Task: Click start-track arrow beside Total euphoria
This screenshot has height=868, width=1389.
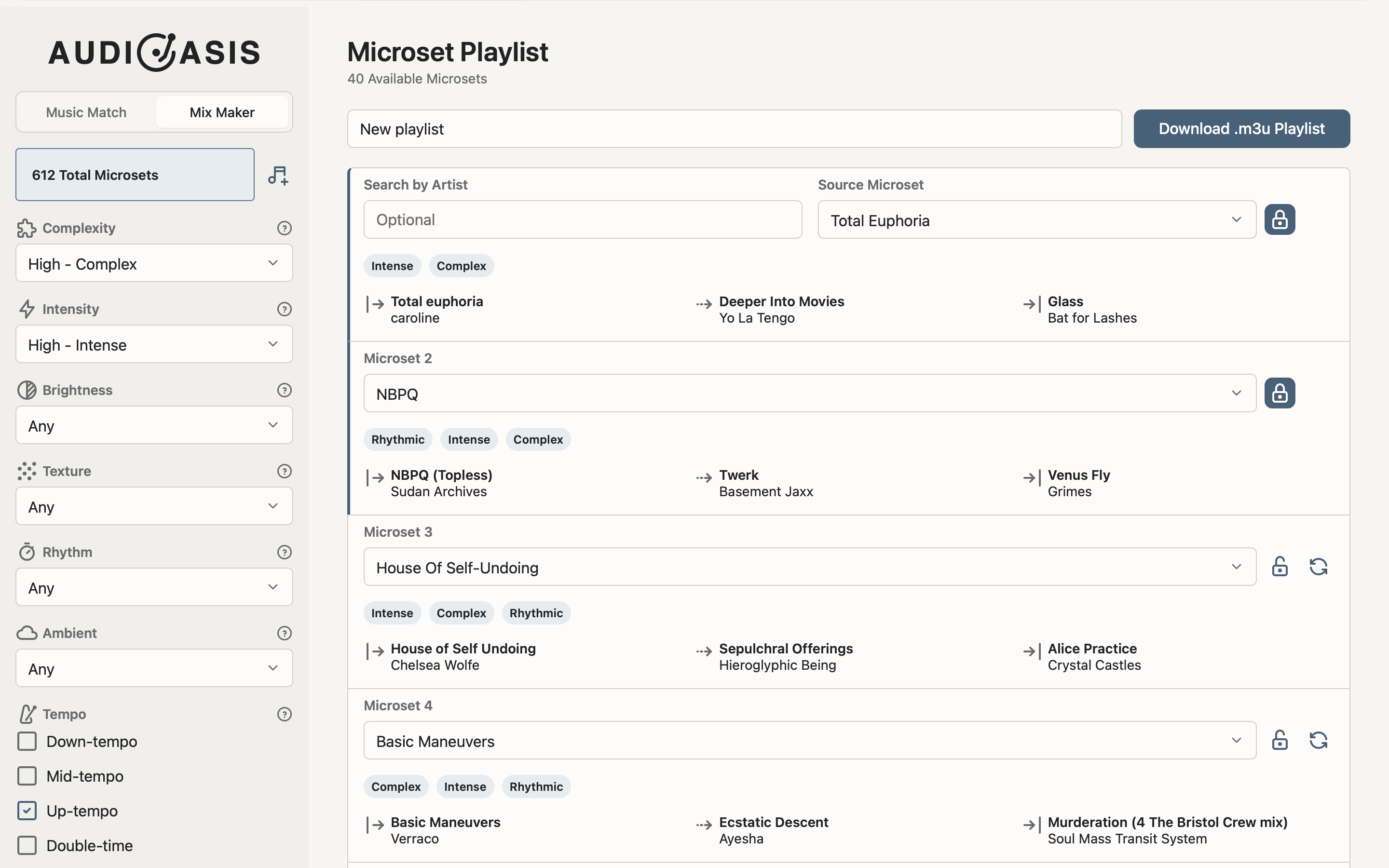Action: coord(375,304)
